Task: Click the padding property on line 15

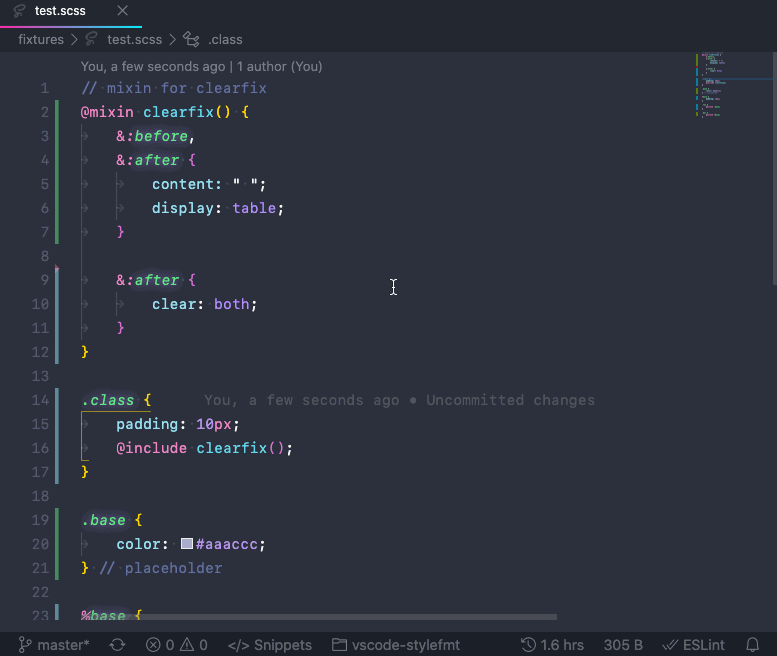Action: (x=147, y=424)
